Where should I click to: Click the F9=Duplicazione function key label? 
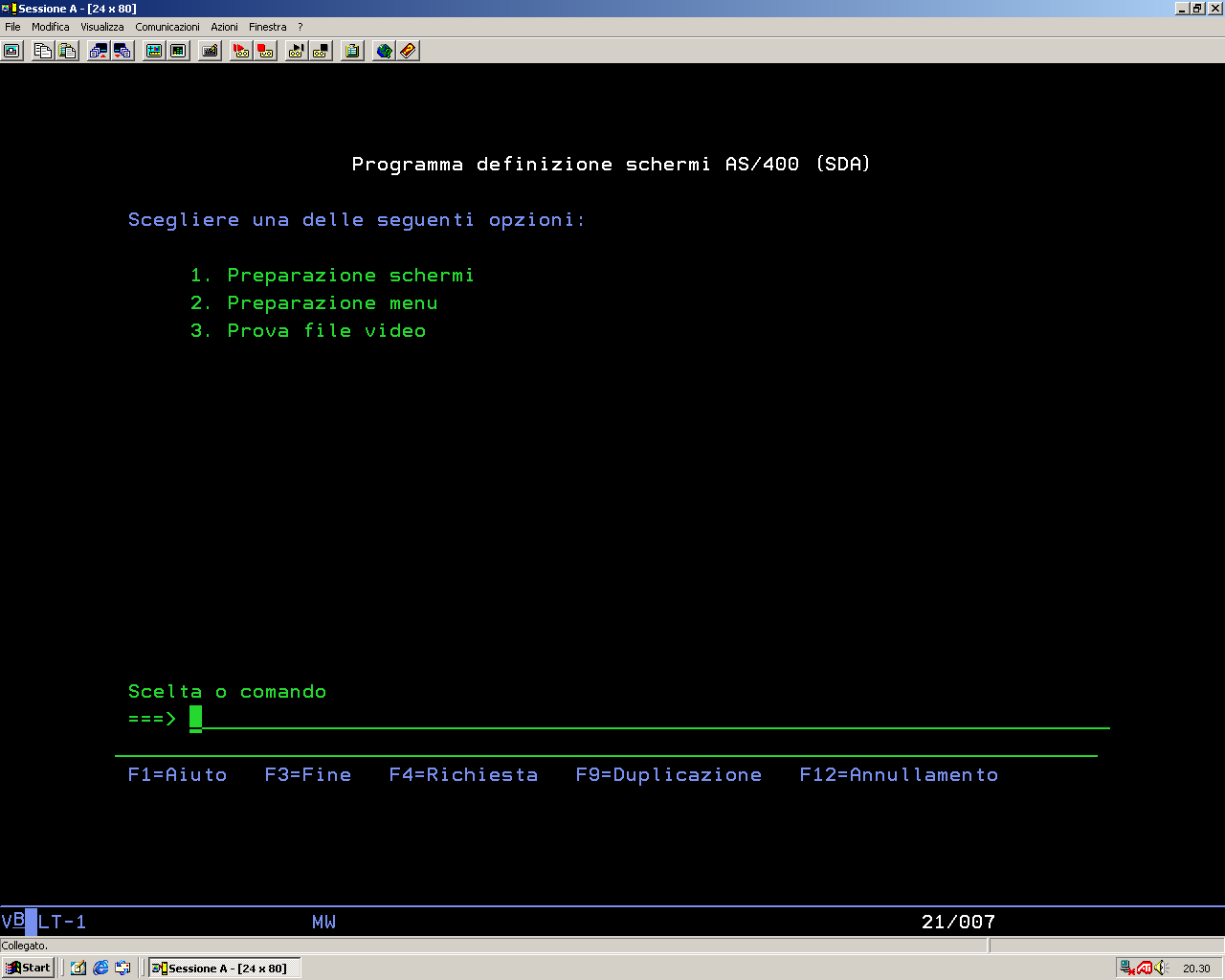[x=669, y=775]
